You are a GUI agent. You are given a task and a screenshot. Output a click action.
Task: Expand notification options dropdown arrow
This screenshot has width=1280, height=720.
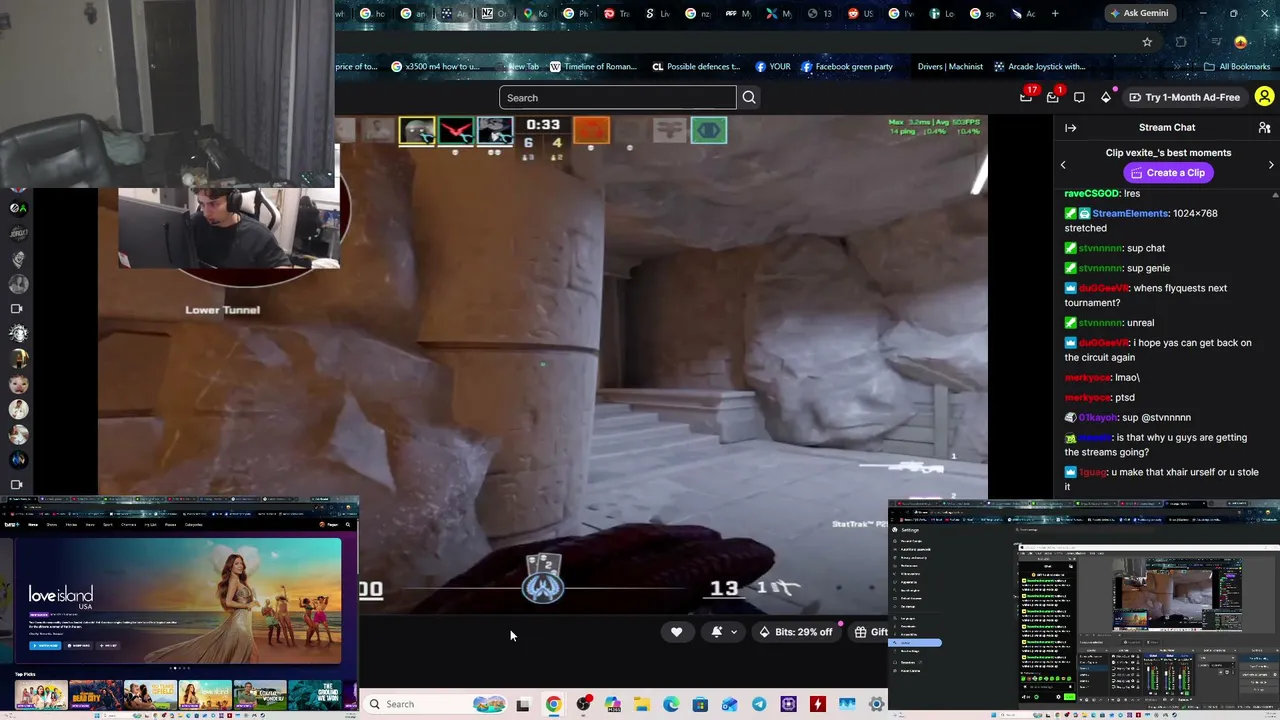734,632
